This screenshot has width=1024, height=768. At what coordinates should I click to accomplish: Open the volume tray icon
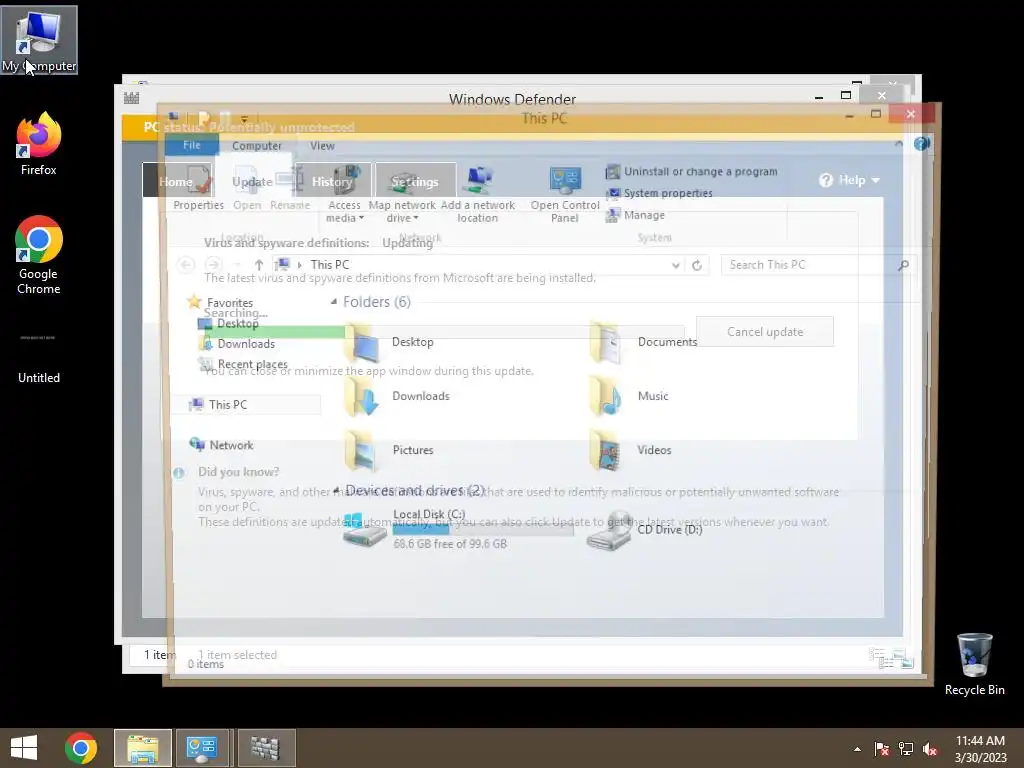click(930, 749)
